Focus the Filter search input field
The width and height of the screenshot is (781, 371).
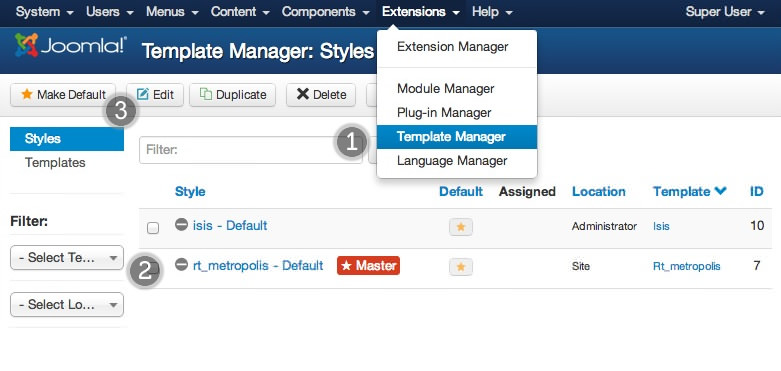(251, 150)
